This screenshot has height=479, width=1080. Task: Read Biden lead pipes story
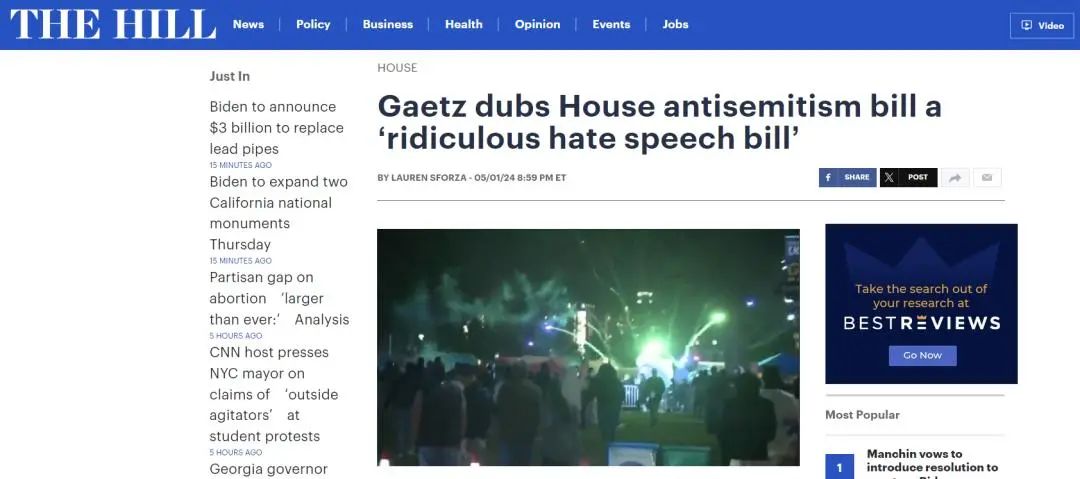[277, 128]
